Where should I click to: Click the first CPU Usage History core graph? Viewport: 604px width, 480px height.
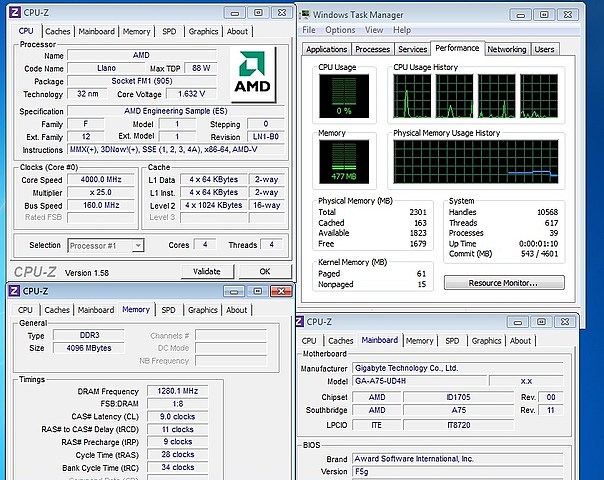412,96
